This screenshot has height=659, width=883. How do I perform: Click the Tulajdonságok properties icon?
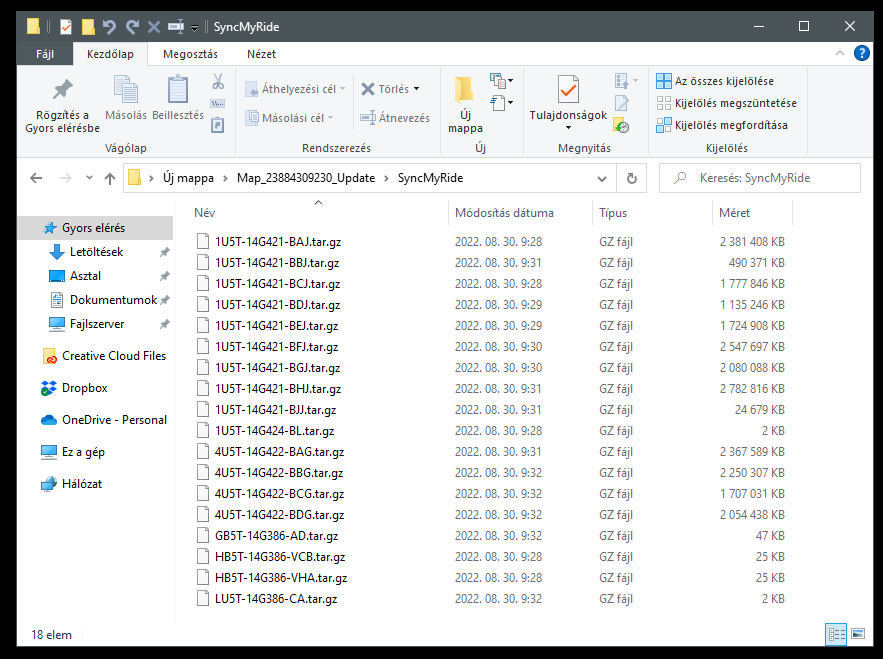tap(568, 90)
